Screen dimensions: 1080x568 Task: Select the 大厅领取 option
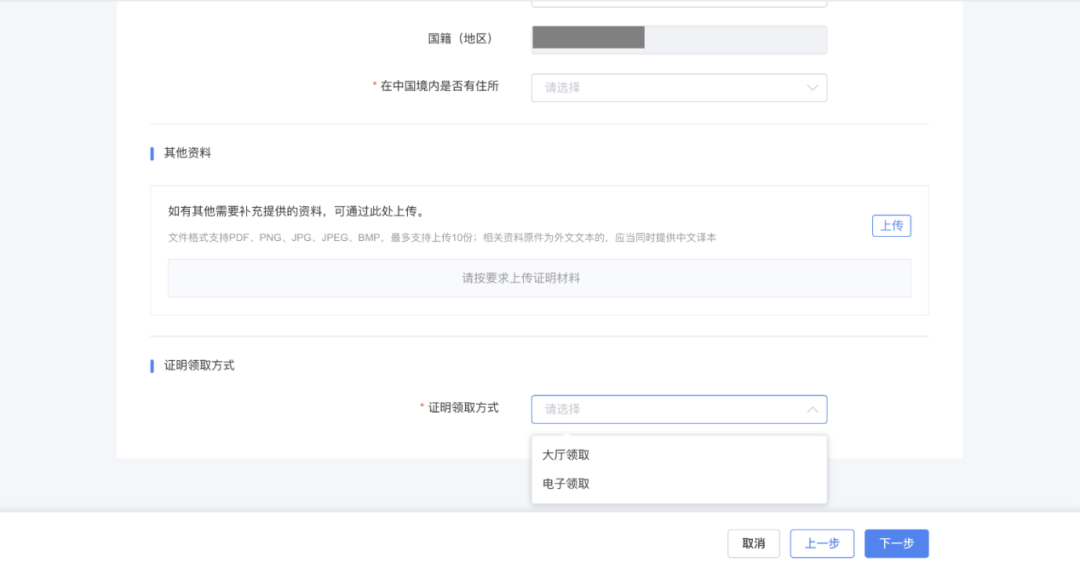[x=566, y=455]
